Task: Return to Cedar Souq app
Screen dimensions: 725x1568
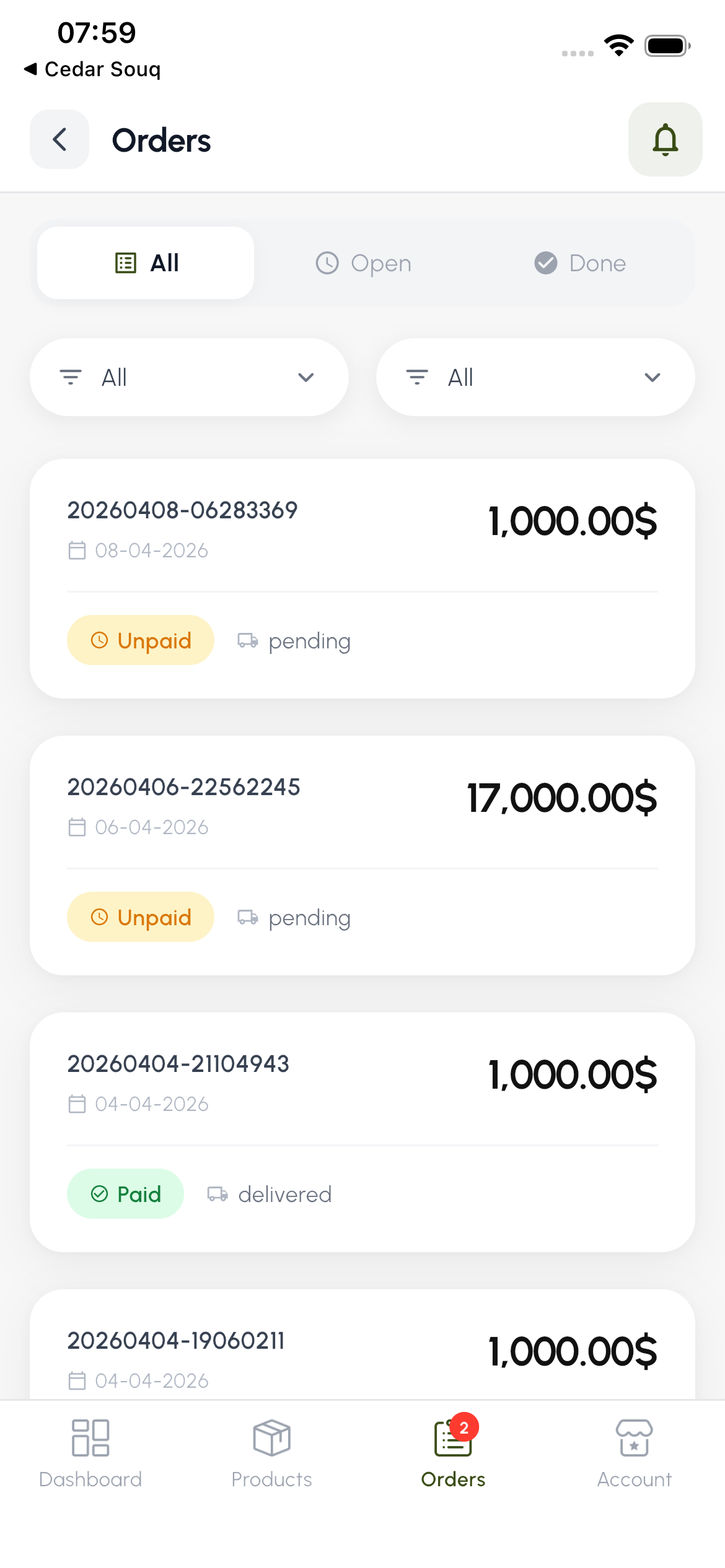Action: [x=92, y=69]
